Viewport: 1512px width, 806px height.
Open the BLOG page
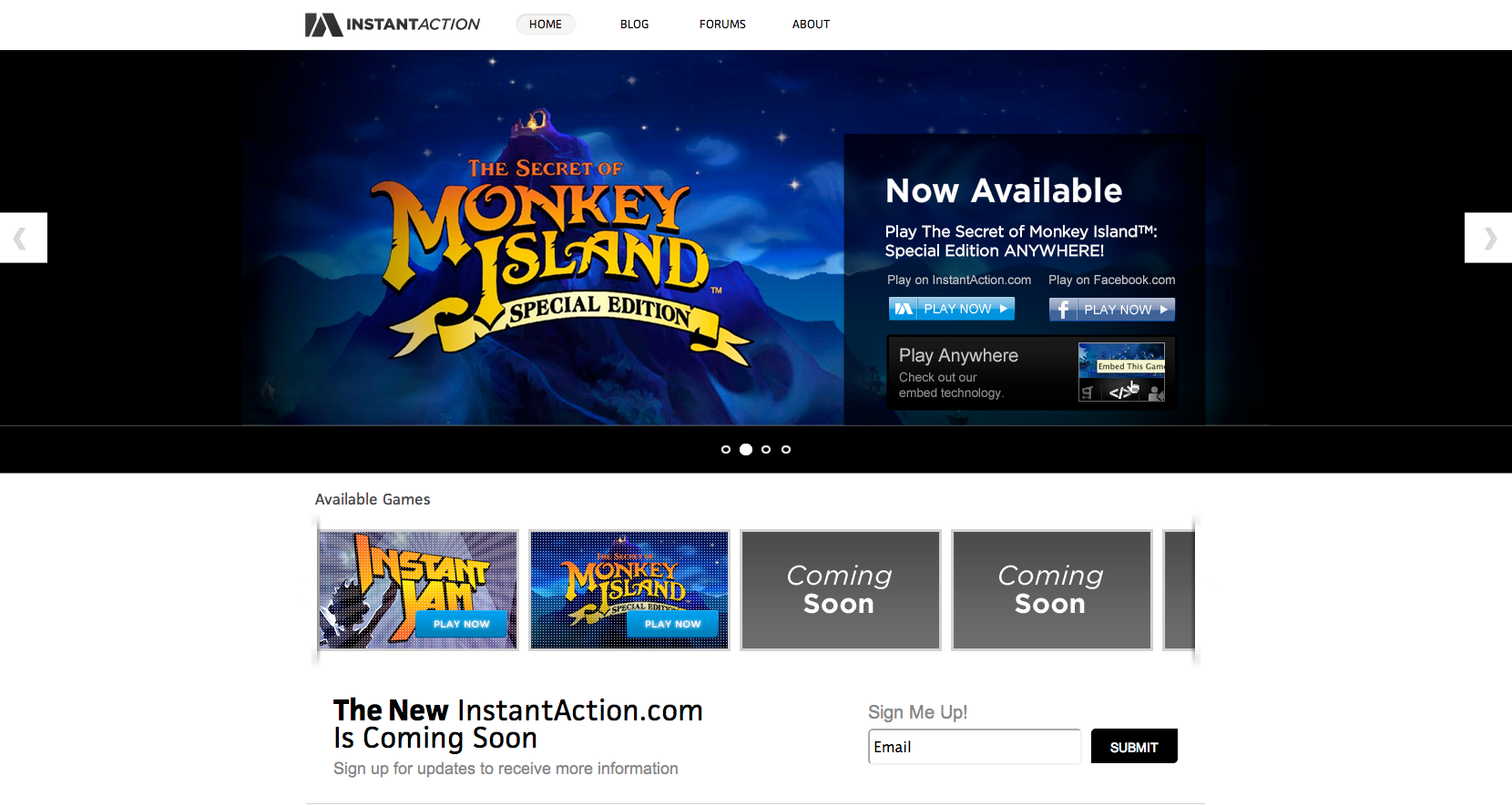(x=635, y=25)
